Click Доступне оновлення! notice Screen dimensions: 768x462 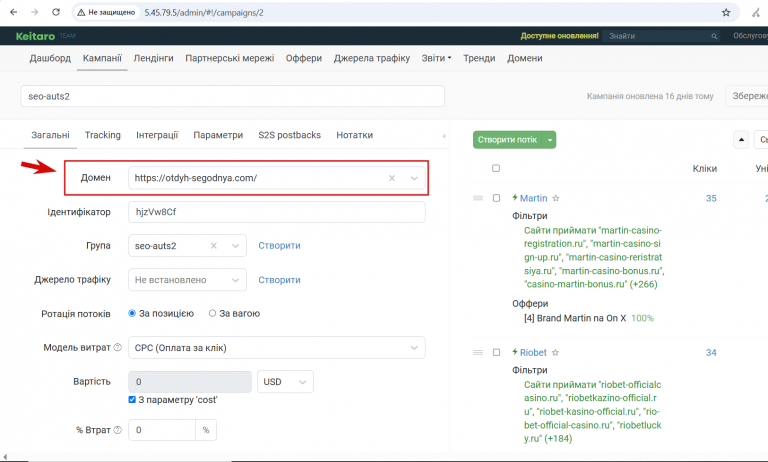(x=559, y=36)
